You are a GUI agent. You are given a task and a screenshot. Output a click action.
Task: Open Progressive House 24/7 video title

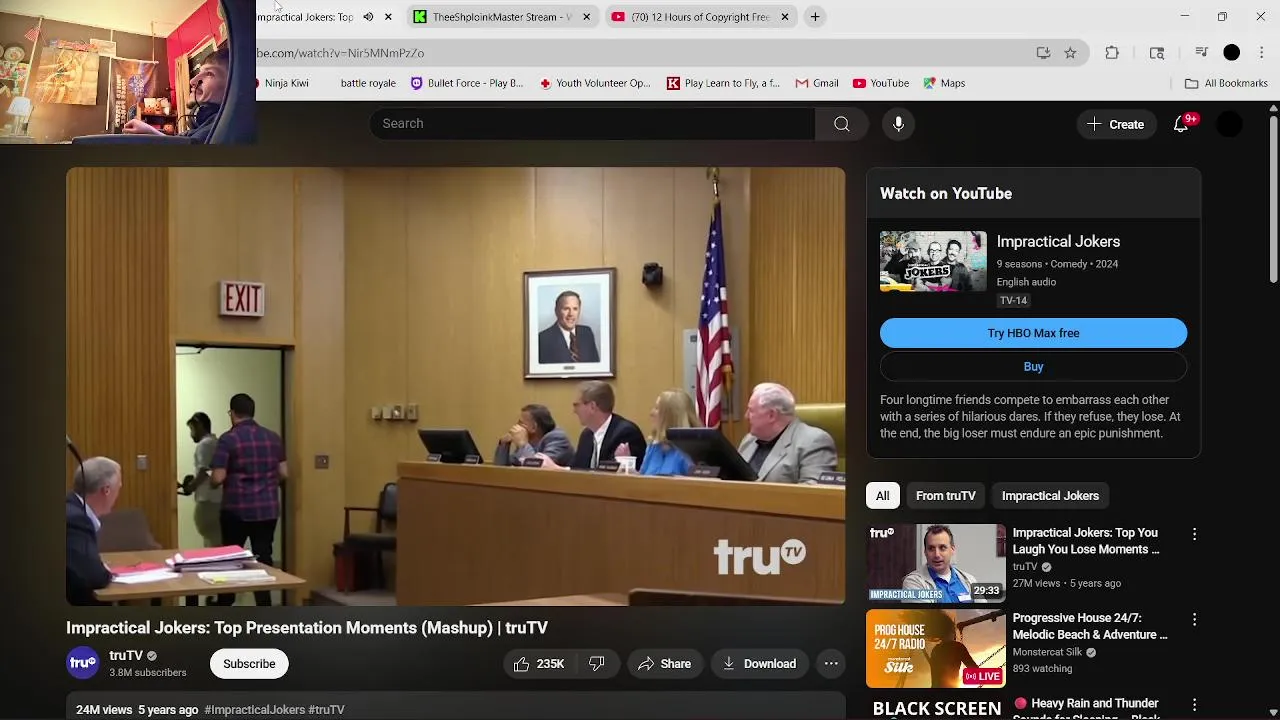click(1090, 626)
